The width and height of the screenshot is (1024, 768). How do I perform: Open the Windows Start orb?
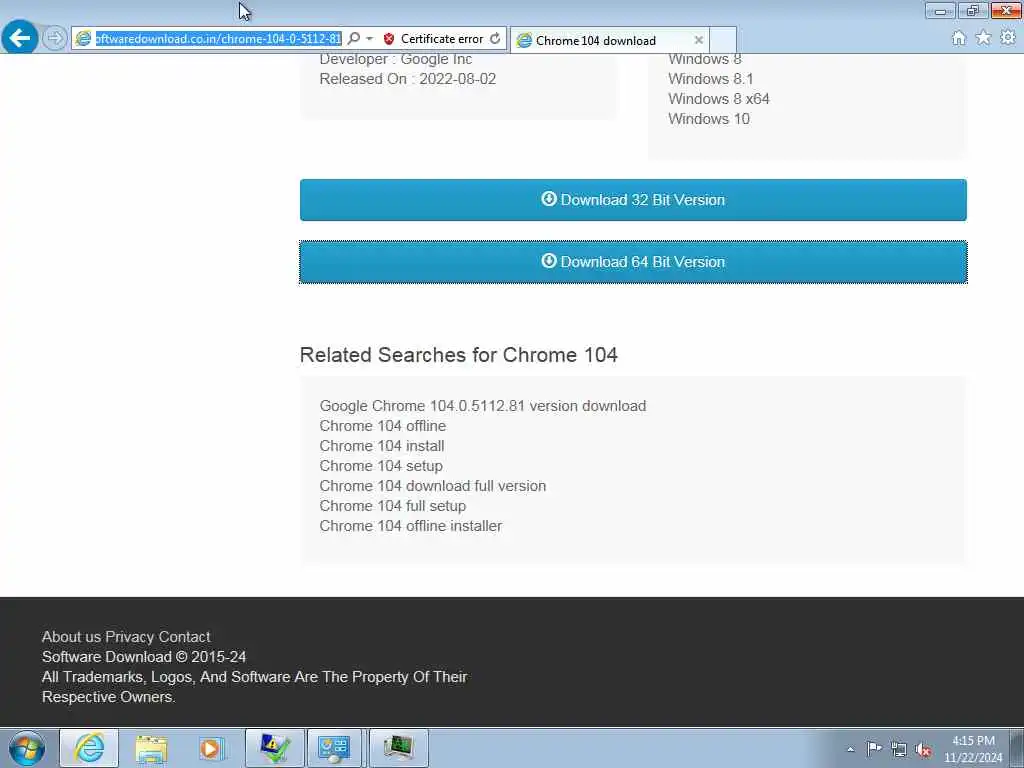point(27,748)
